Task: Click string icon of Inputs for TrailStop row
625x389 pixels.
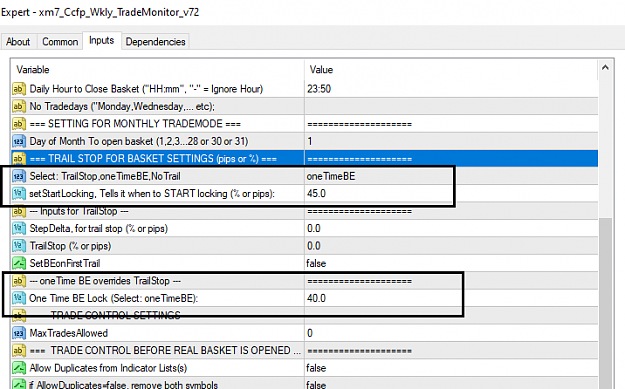Action: click(x=19, y=211)
